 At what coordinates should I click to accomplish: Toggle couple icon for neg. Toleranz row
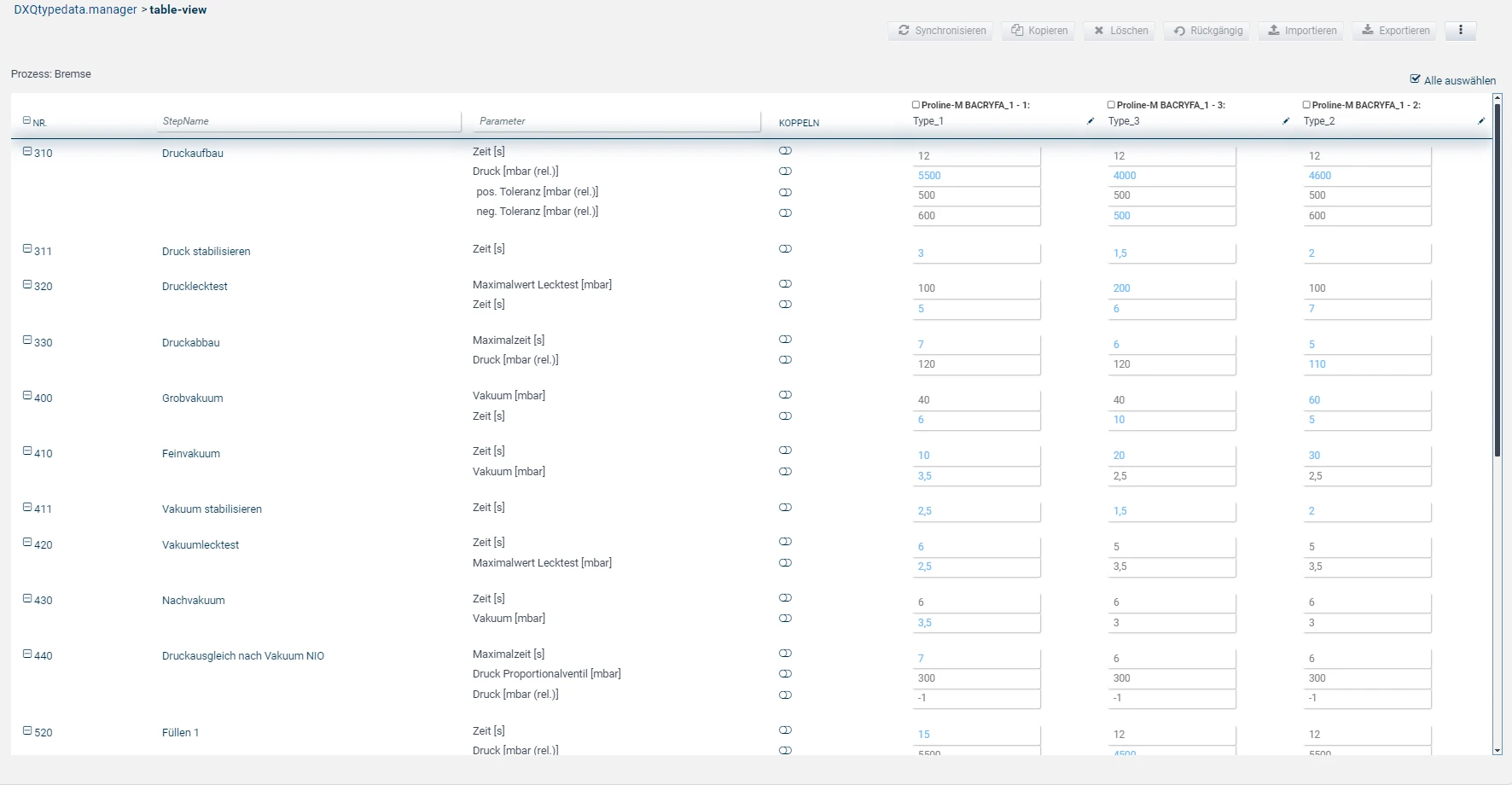(785, 213)
